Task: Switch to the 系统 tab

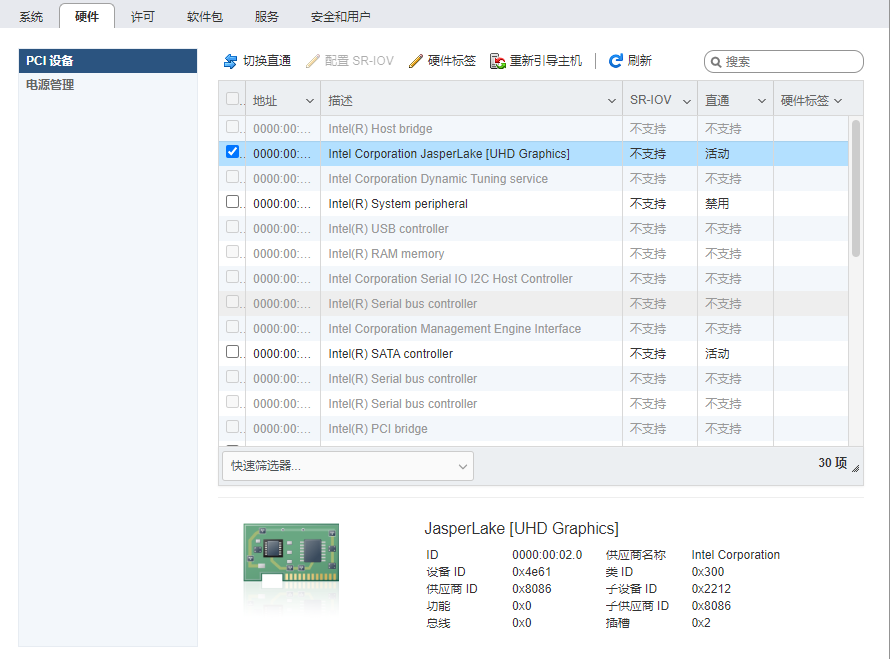Action: pyautogui.click(x=29, y=15)
